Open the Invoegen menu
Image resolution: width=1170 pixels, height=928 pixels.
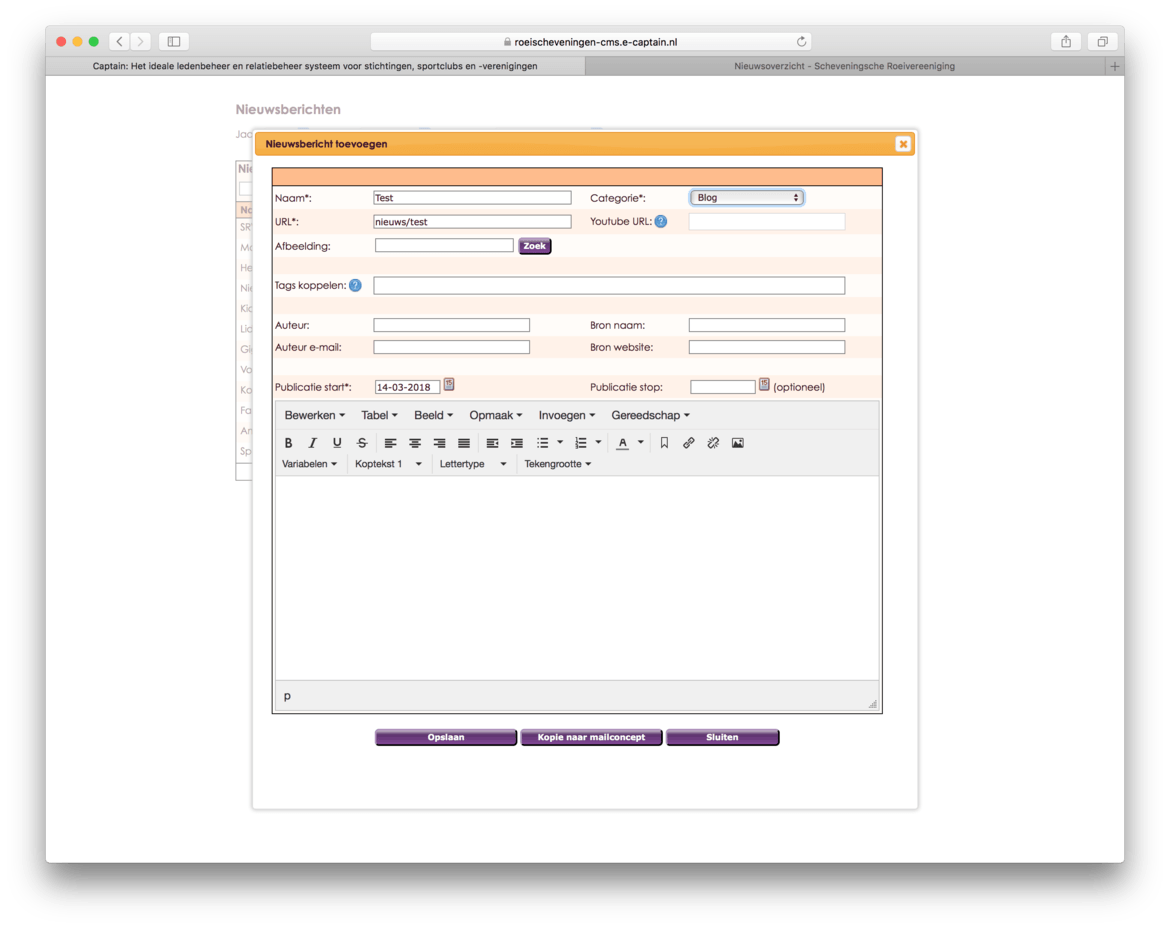(566, 415)
